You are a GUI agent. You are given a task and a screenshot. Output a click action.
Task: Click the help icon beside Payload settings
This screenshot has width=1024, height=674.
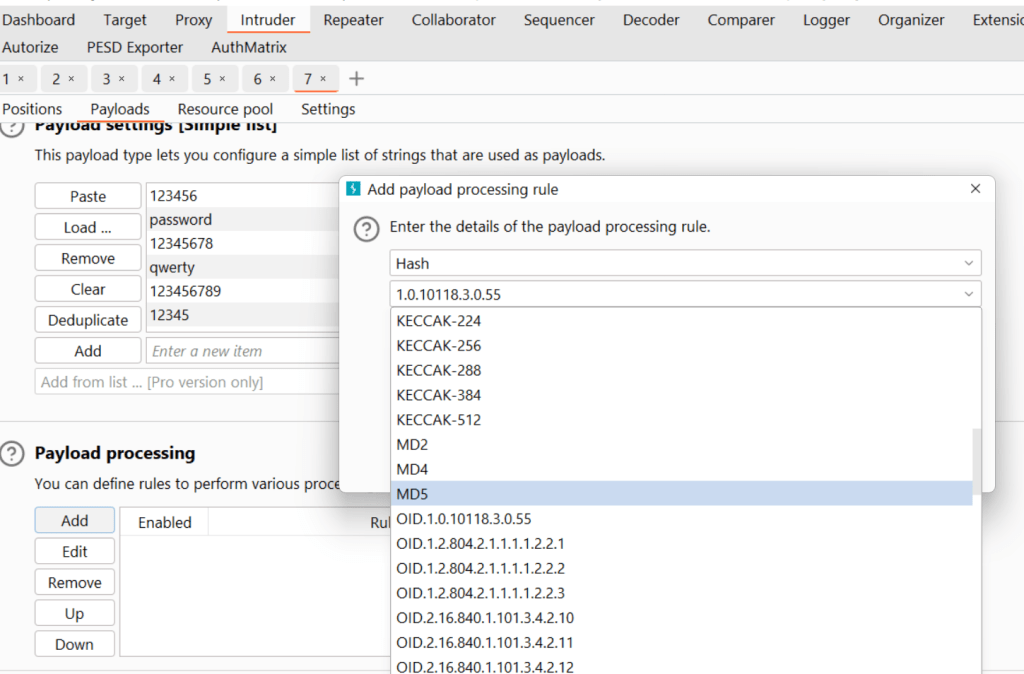[12, 127]
